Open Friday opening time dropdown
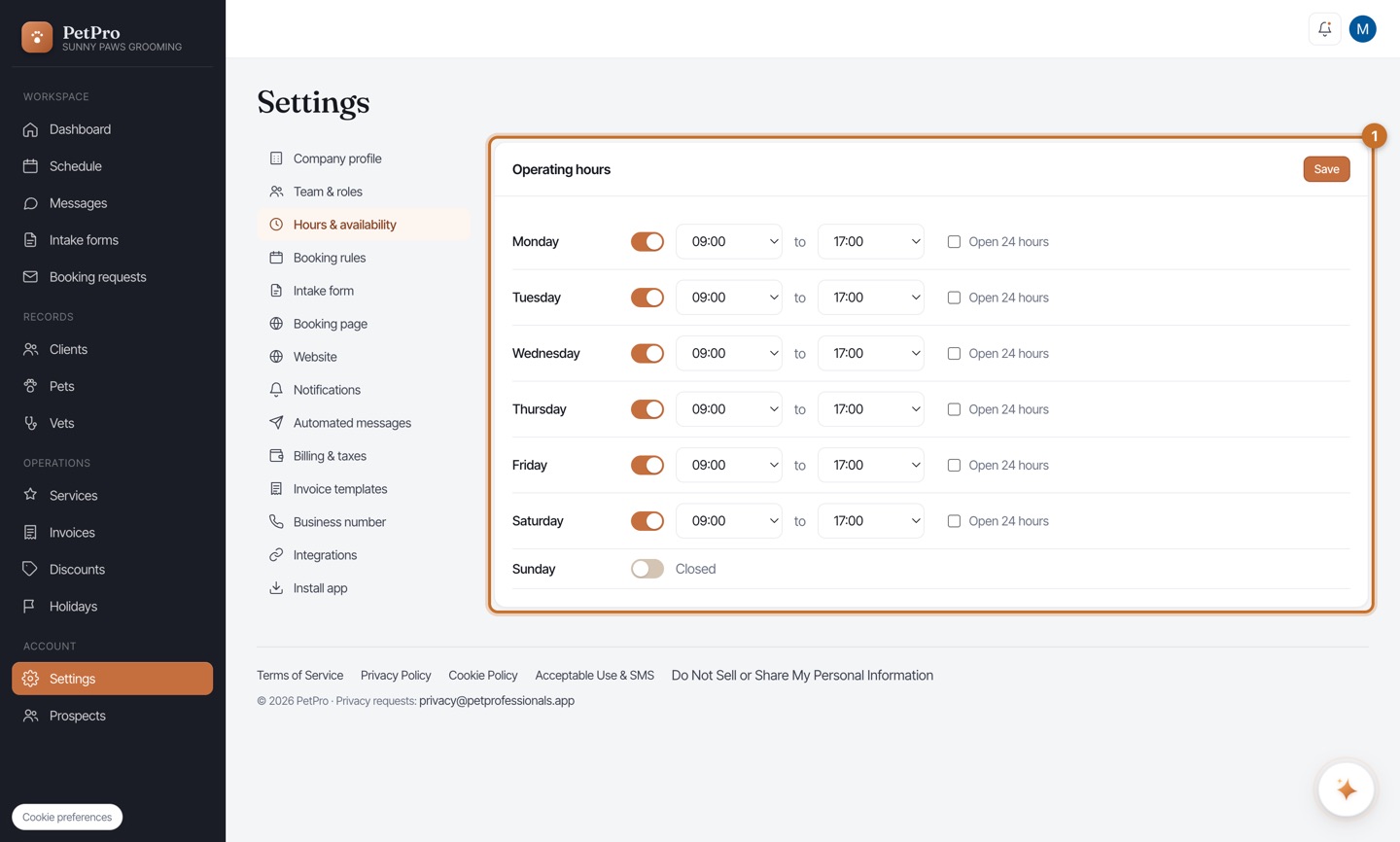Screen dimensions: 1400x842 [x=729, y=465]
